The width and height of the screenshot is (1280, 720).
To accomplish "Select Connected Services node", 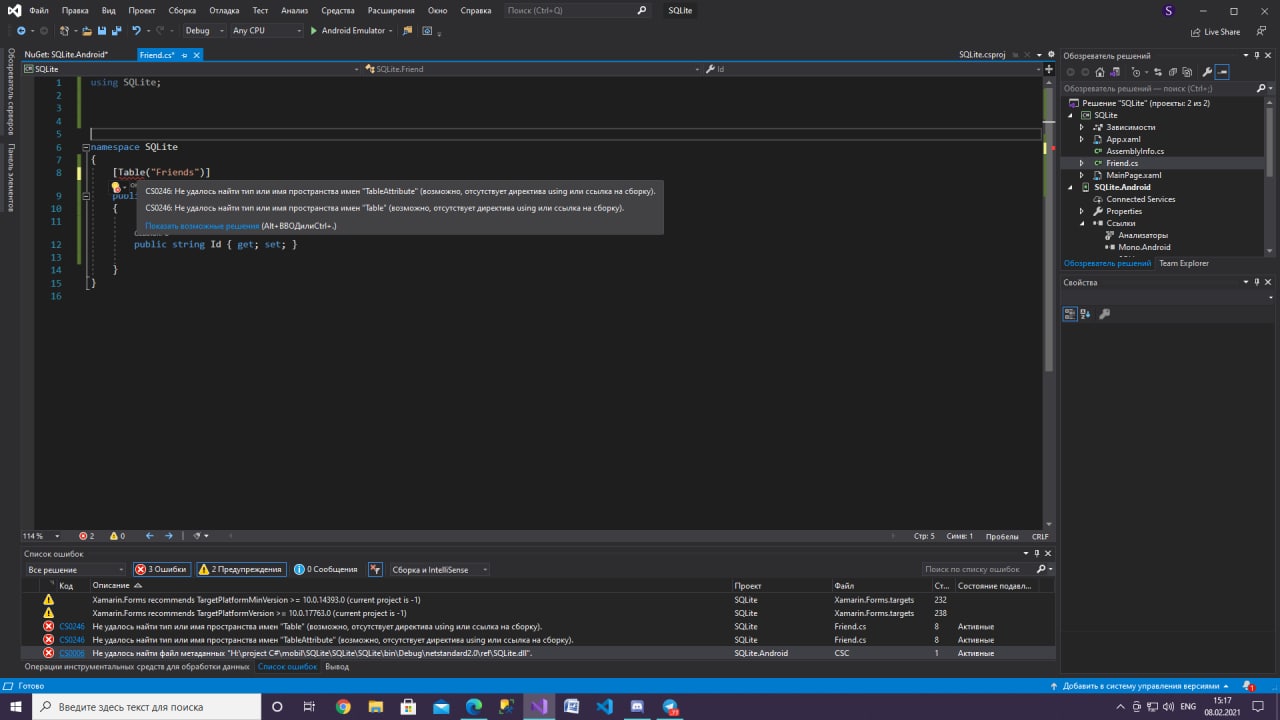I will pyautogui.click(x=1140, y=199).
